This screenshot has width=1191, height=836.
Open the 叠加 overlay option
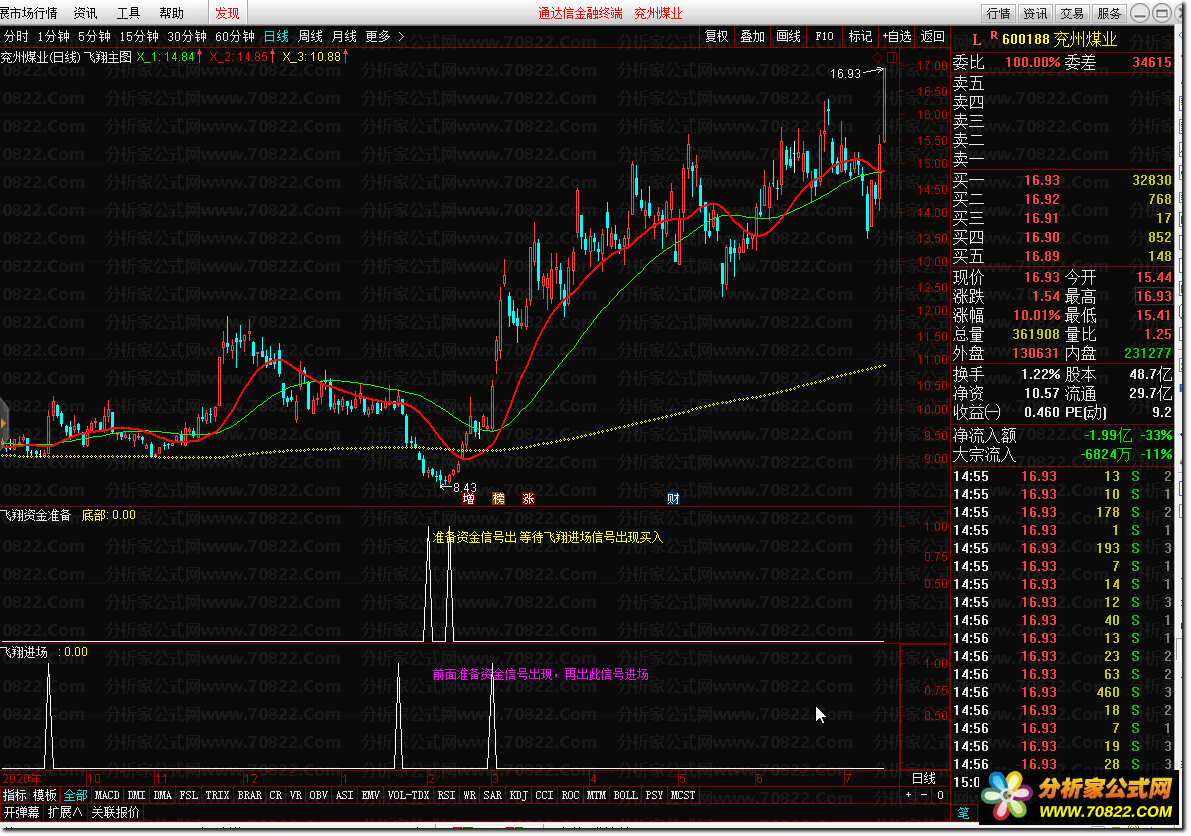pyautogui.click(x=752, y=36)
